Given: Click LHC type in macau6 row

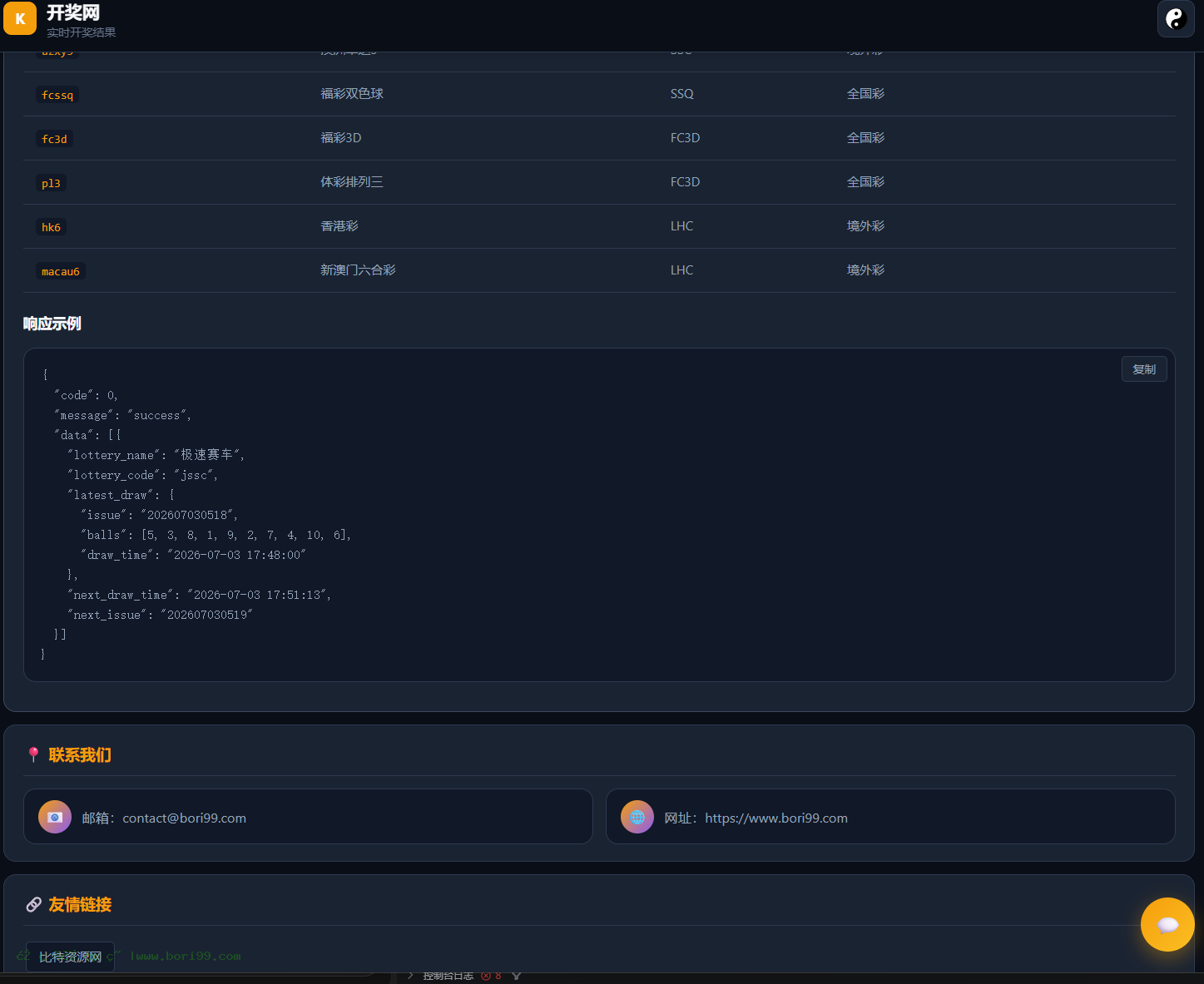Looking at the screenshot, I should tap(681, 270).
